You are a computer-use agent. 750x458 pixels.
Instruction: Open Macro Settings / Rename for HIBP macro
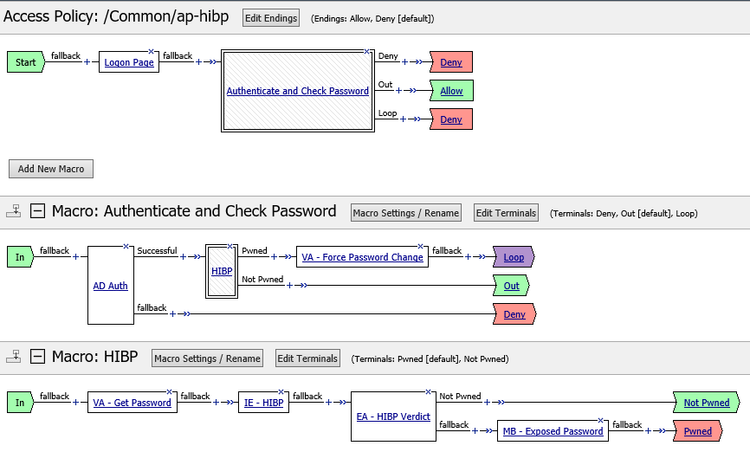click(x=207, y=358)
